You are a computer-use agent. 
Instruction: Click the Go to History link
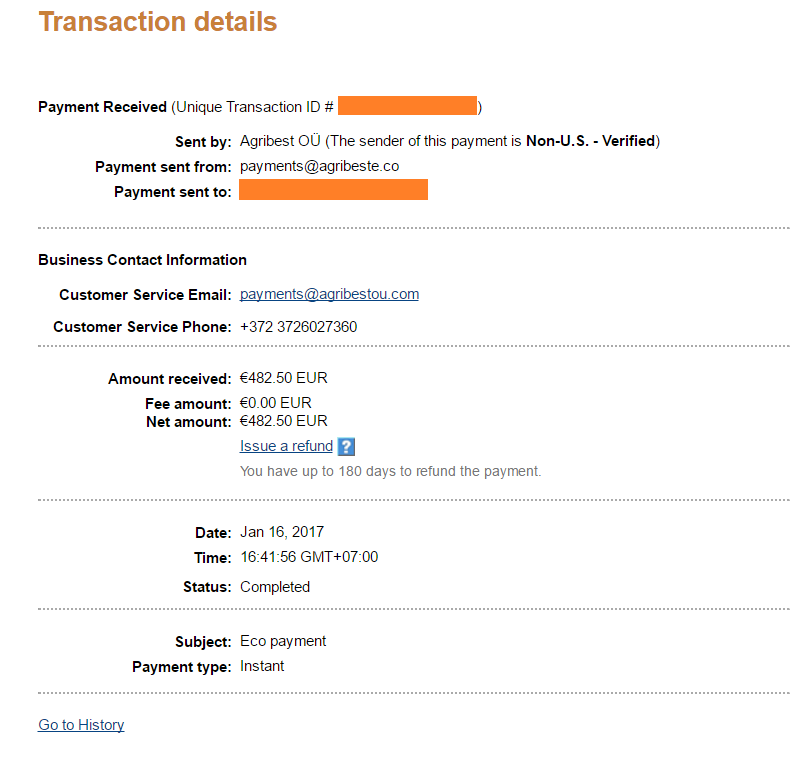(81, 725)
